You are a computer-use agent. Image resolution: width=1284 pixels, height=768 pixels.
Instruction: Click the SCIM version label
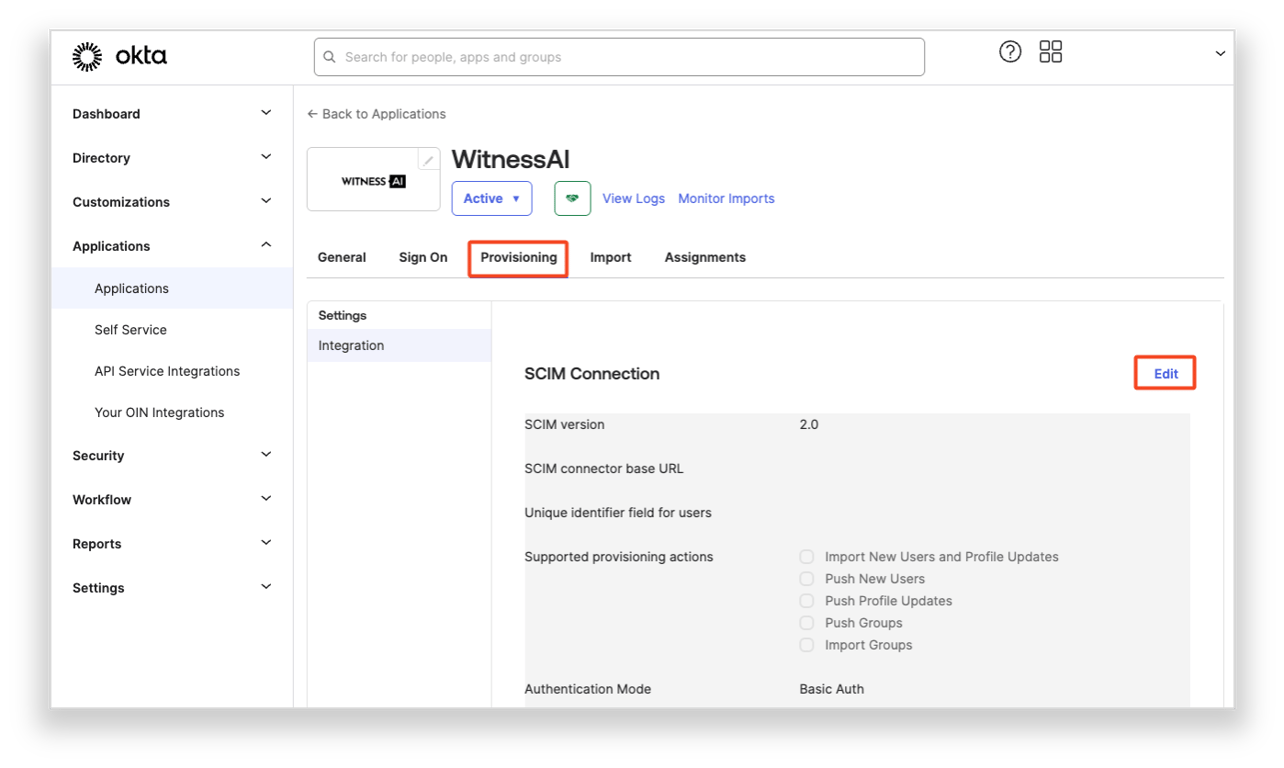564,425
